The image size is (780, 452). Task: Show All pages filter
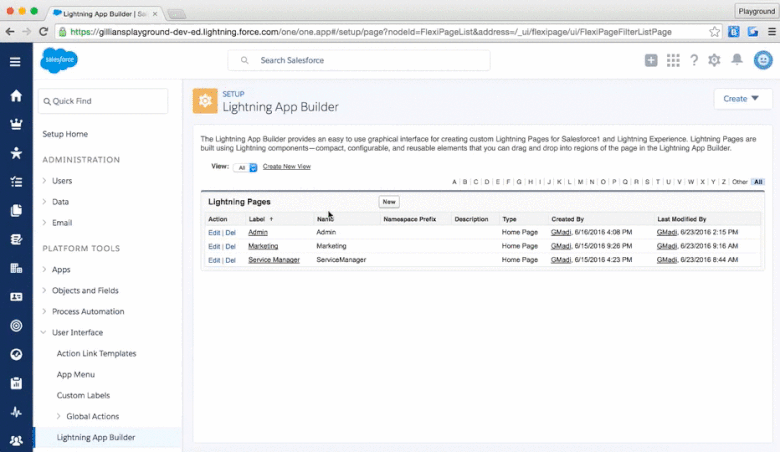pos(758,182)
